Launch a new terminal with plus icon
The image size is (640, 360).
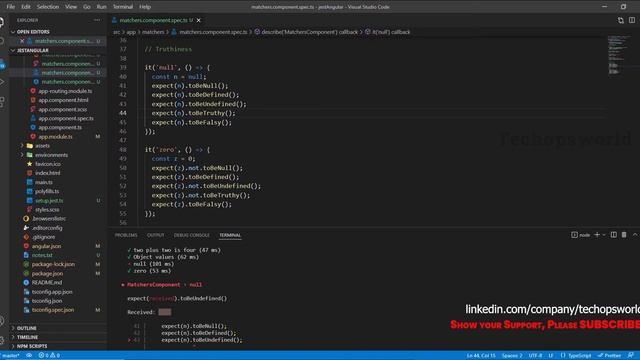coord(597,235)
